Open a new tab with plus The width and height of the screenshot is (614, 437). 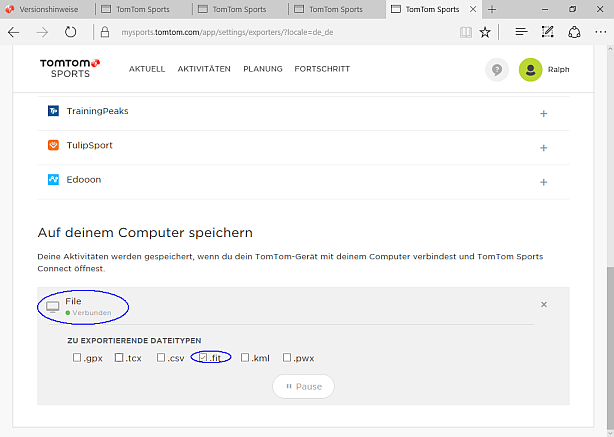[492, 9]
